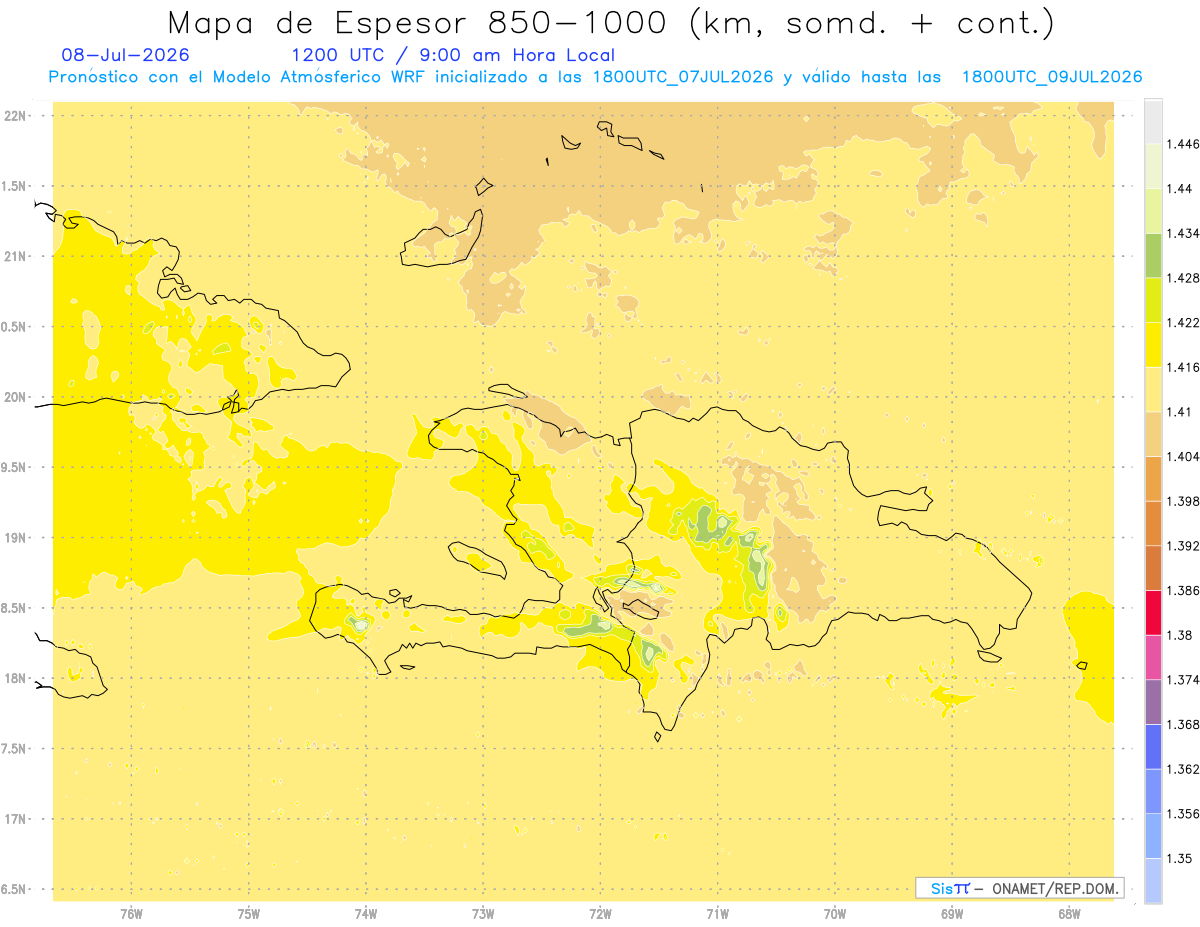Click the '6.5N' latitude label
The image size is (1200, 927).
pyautogui.click(x=15, y=889)
